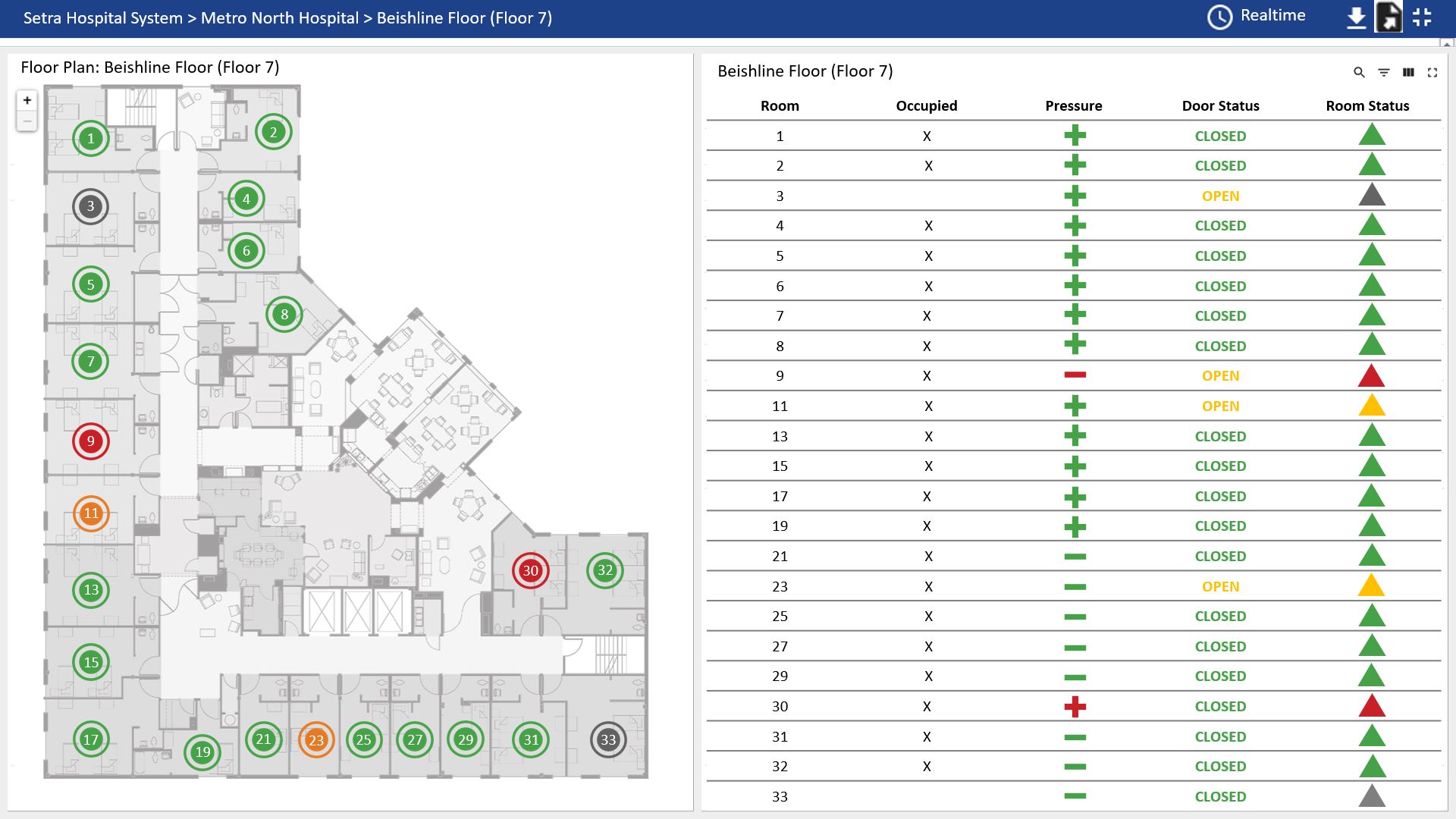Click the zoom-out minus button on floor map

click(26, 121)
